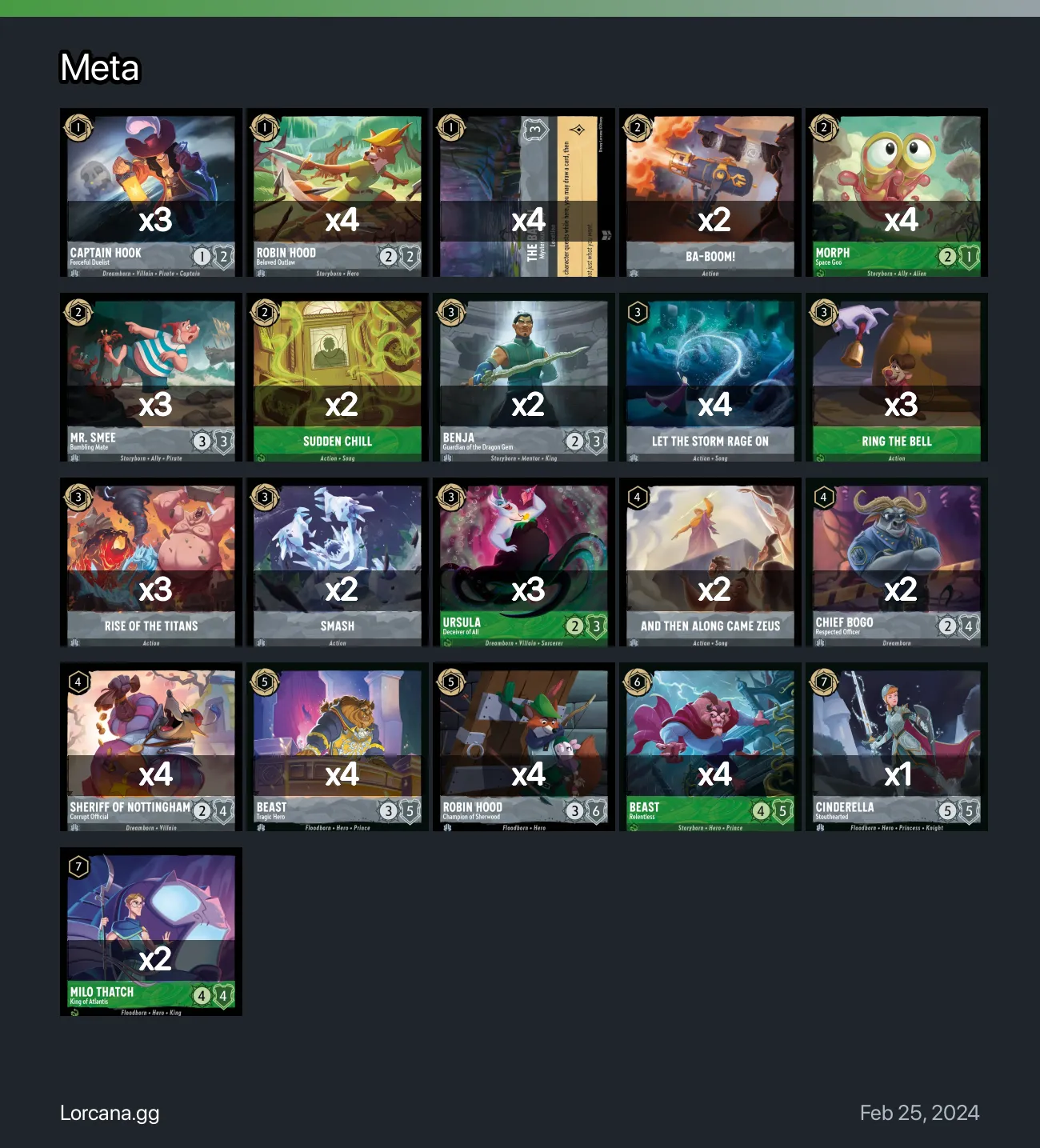
Task: Click And Then Along Came Zeus card
Action: [710, 562]
